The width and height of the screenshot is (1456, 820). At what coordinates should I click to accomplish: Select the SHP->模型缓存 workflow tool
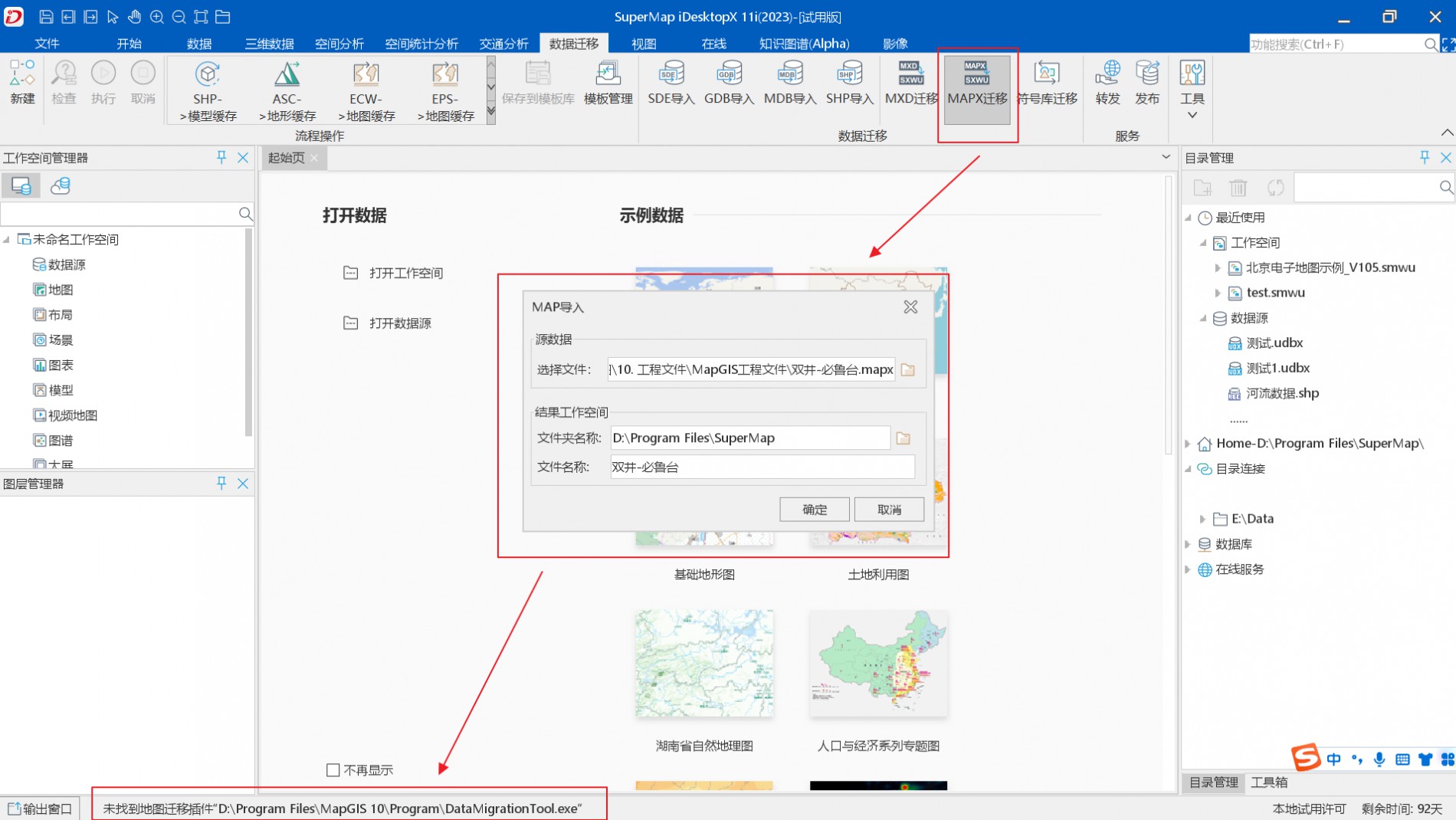coord(208,91)
